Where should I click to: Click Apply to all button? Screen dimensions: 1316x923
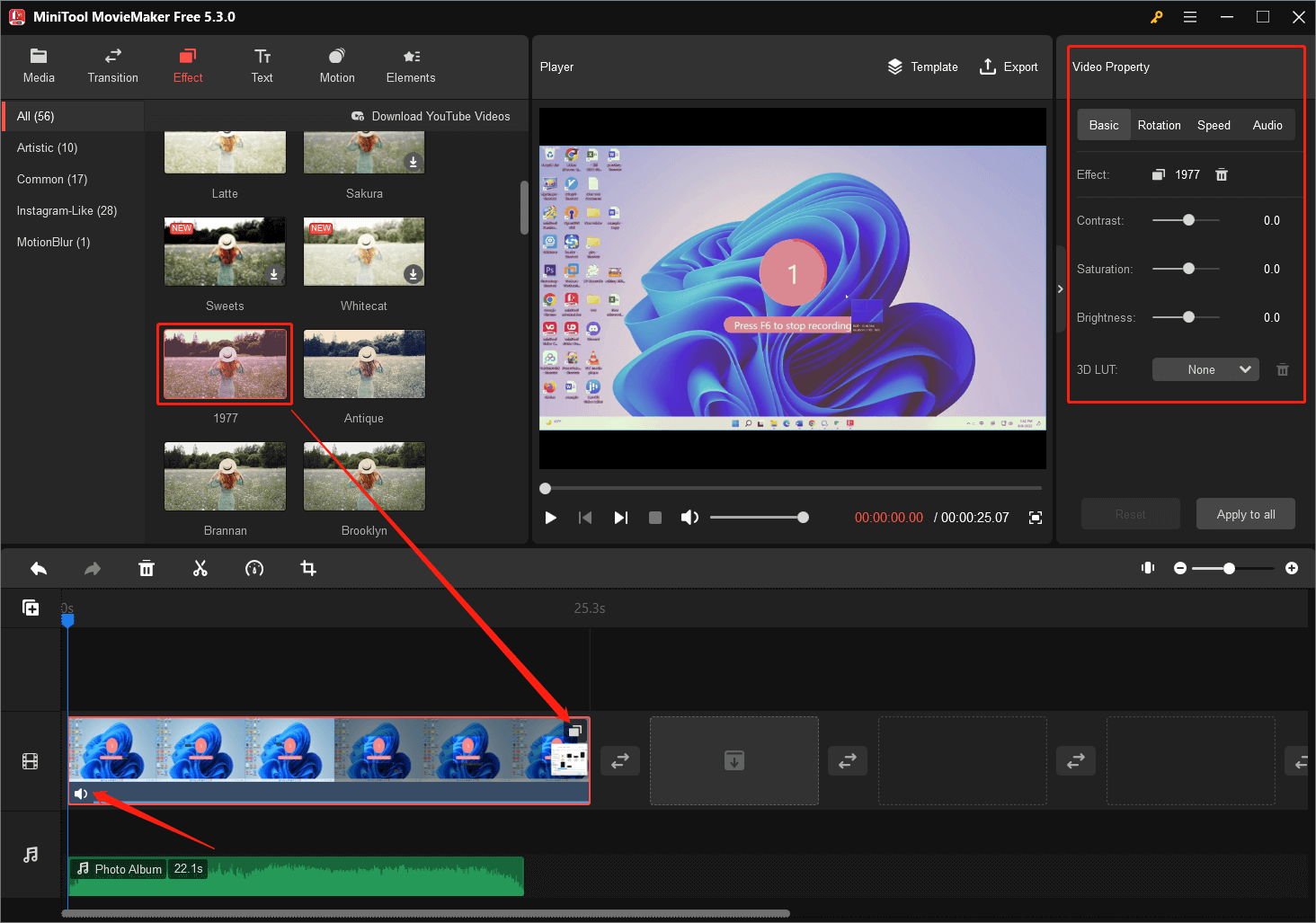pyautogui.click(x=1246, y=514)
